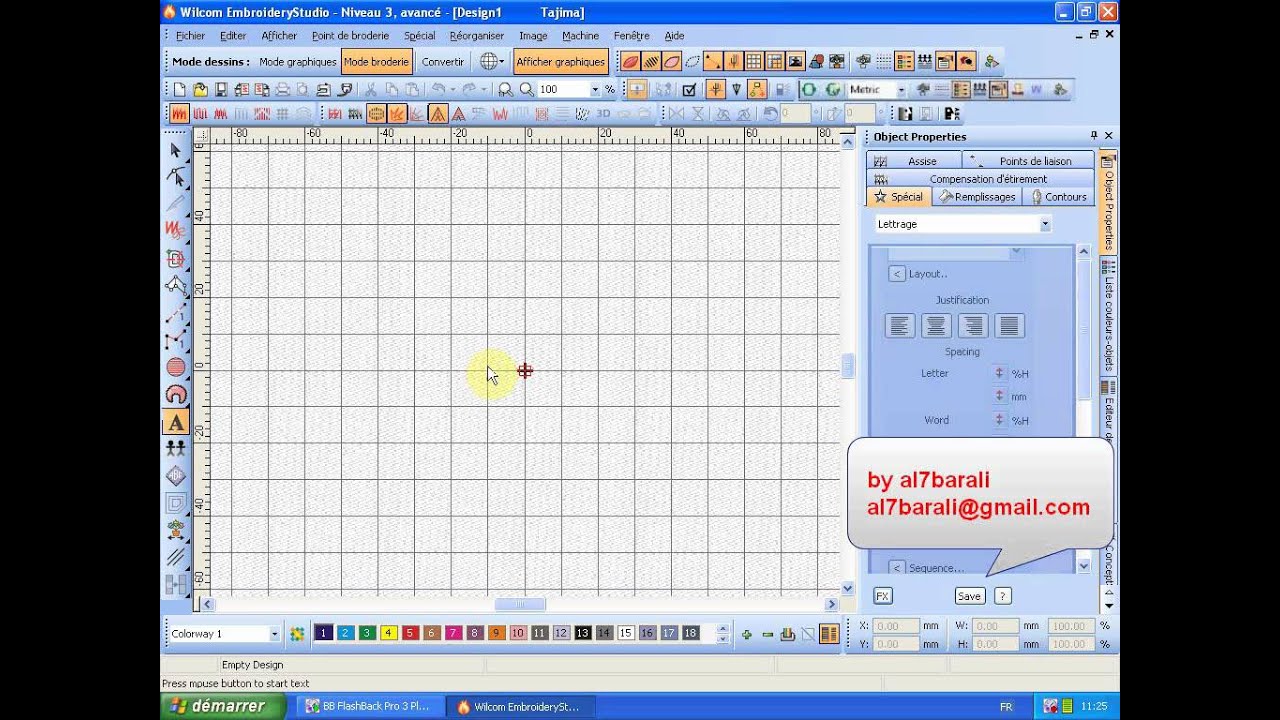Toggle Mode broderie
This screenshot has width=1280, height=720.
(376, 62)
